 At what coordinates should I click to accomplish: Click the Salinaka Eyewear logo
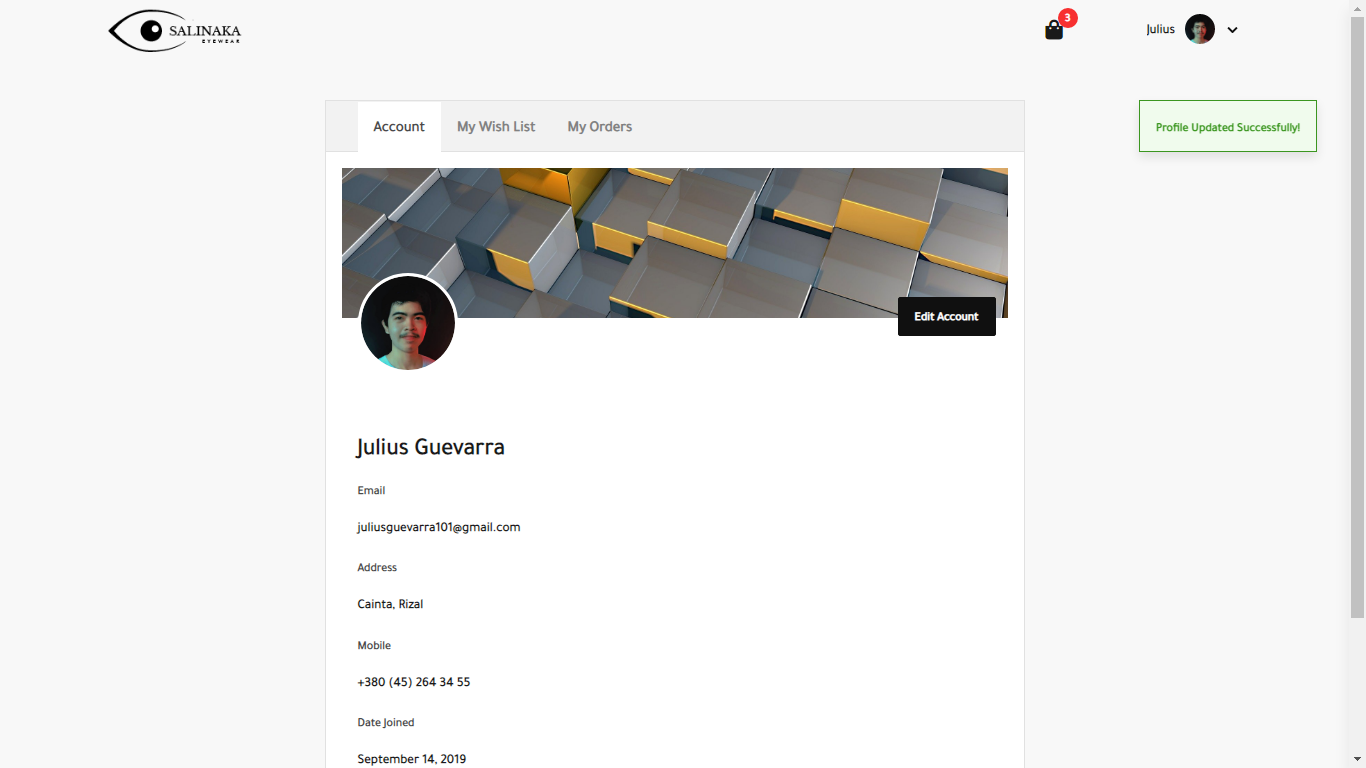(x=175, y=31)
